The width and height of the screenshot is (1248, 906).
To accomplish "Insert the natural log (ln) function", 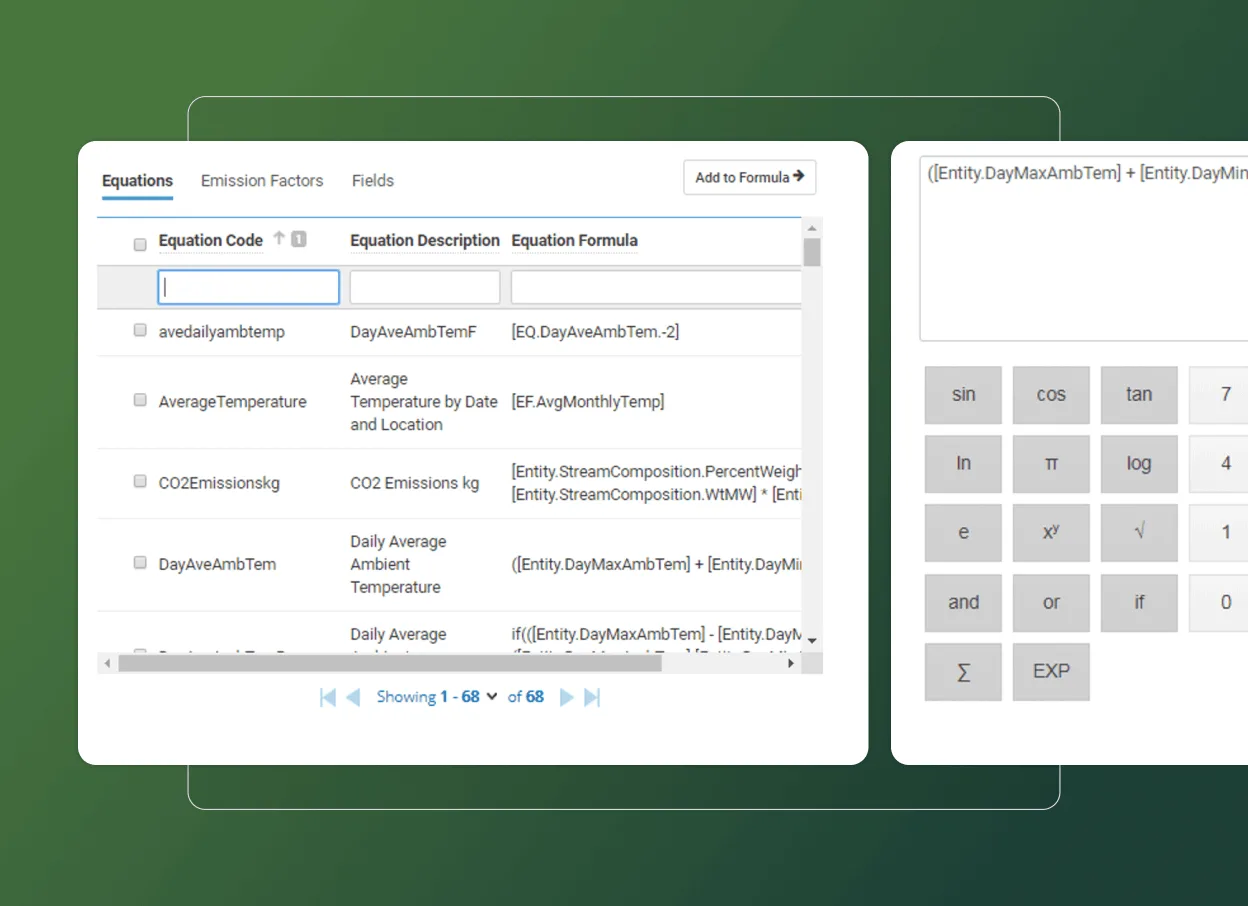I will coord(962,463).
